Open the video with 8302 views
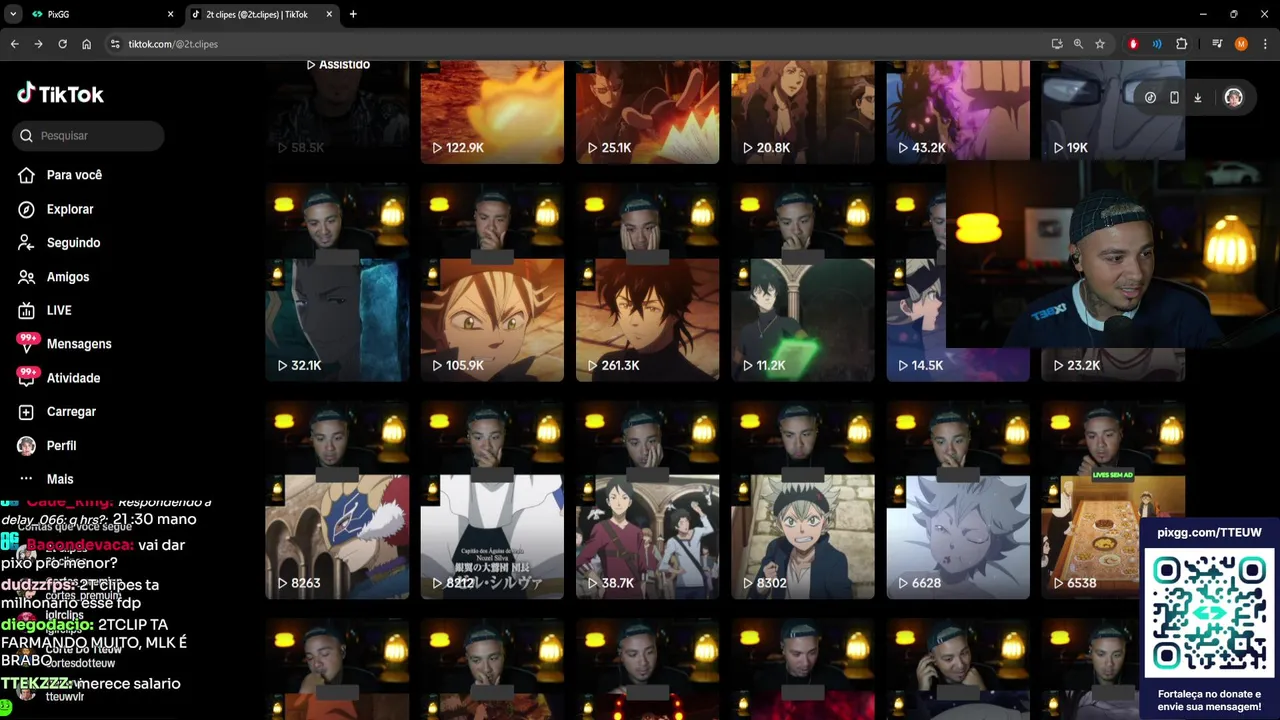Image resolution: width=1280 pixels, height=720 pixels. coord(803,499)
